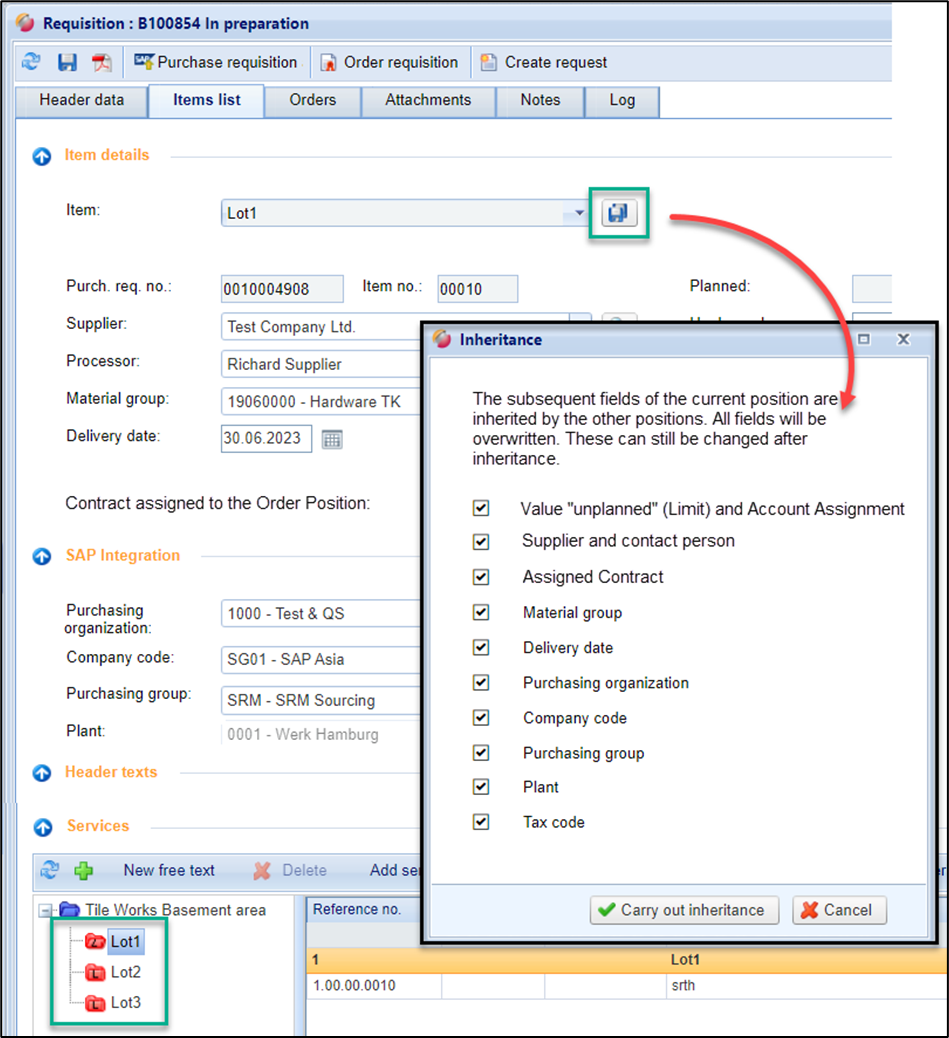The width and height of the screenshot is (949, 1038).
Task: Click the Services refresh icon
Action: point(49,870)
